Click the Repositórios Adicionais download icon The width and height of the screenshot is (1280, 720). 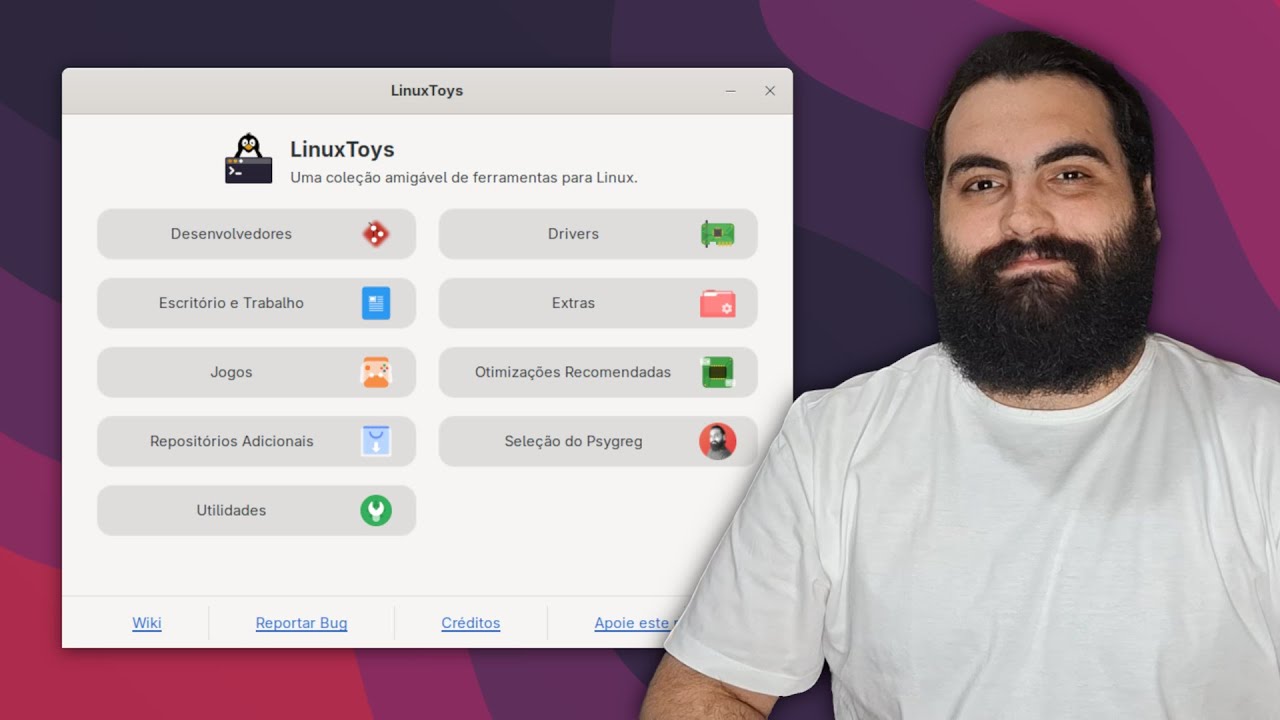point(376,441)
